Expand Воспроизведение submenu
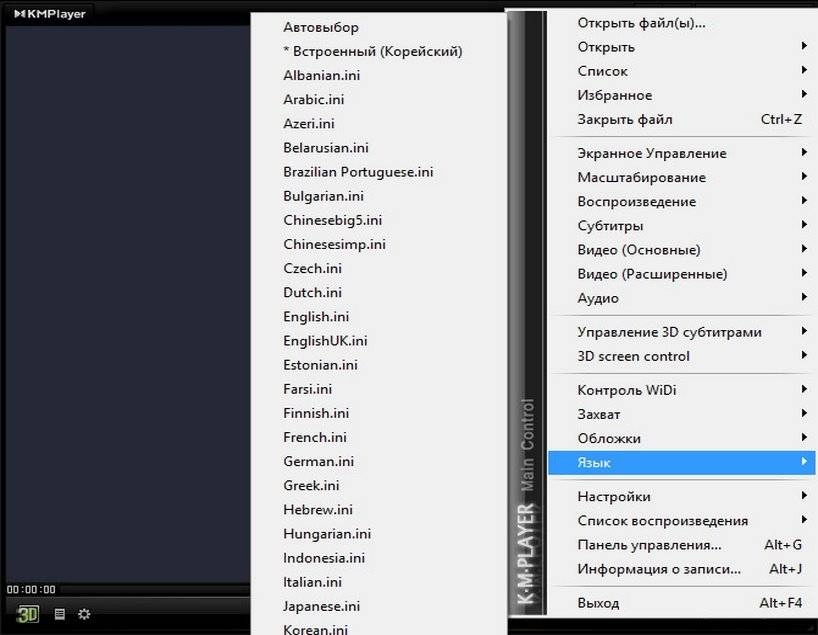 [x=681, y=201]
